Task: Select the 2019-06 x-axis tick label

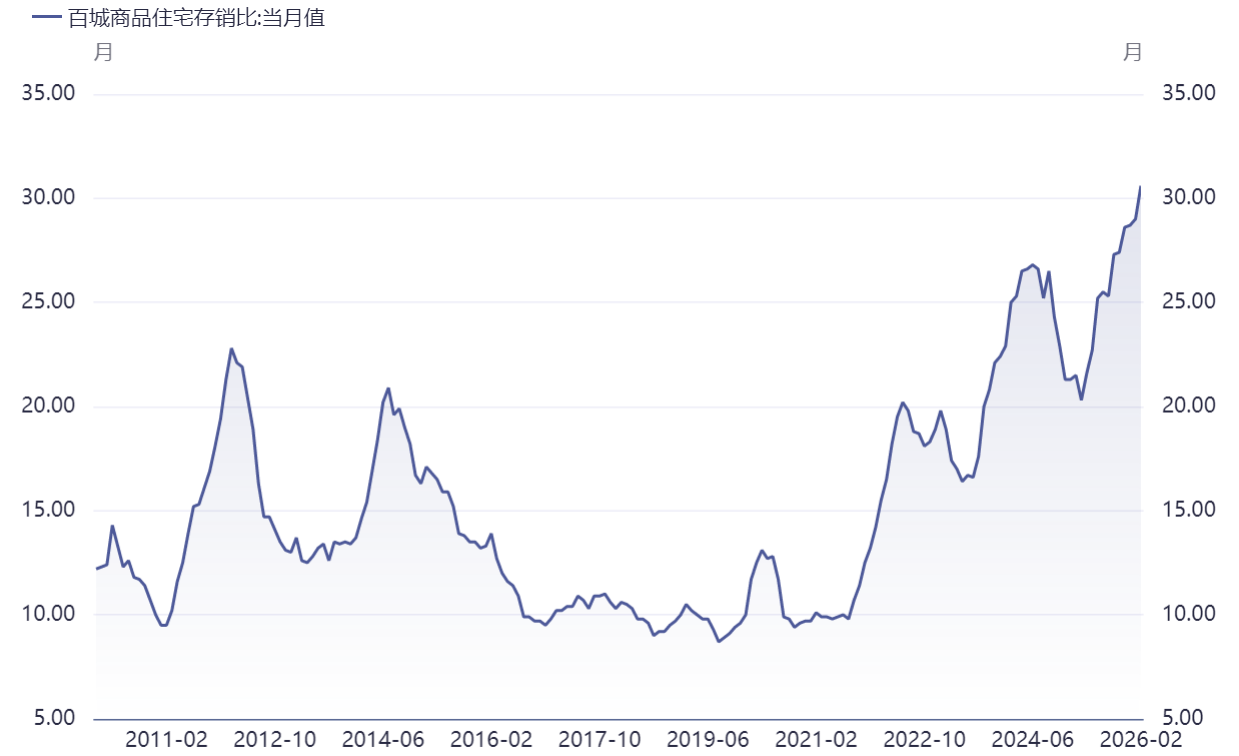Action: pyautogui.click(x=707, y=739)
